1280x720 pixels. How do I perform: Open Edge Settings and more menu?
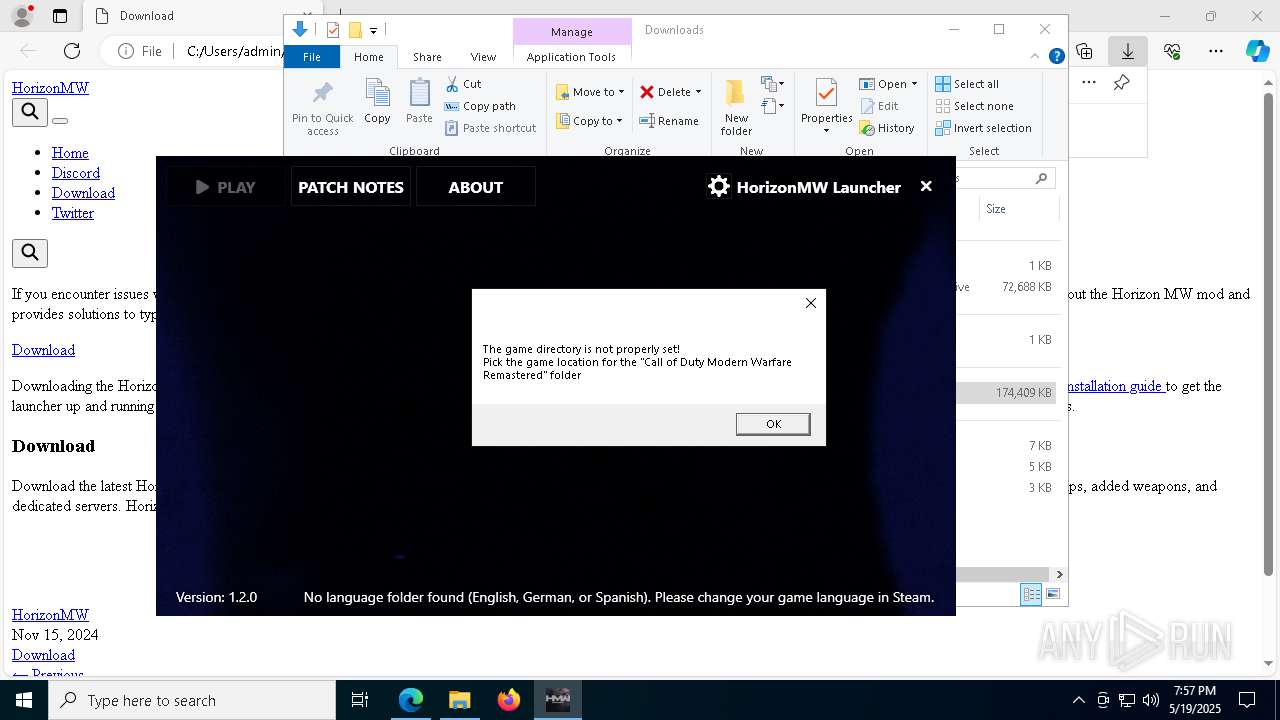tap(1216, 51)
